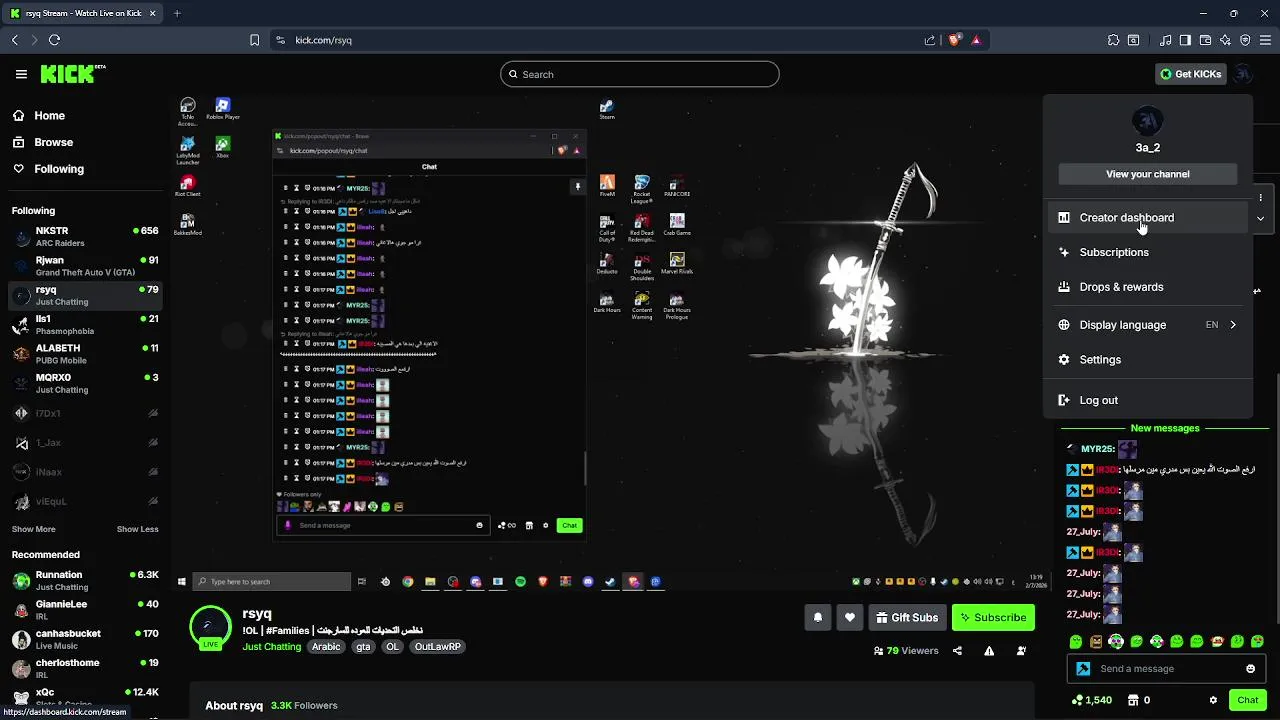
Task: Open cherlosthome recommended channel
Action: click(85, 667)
